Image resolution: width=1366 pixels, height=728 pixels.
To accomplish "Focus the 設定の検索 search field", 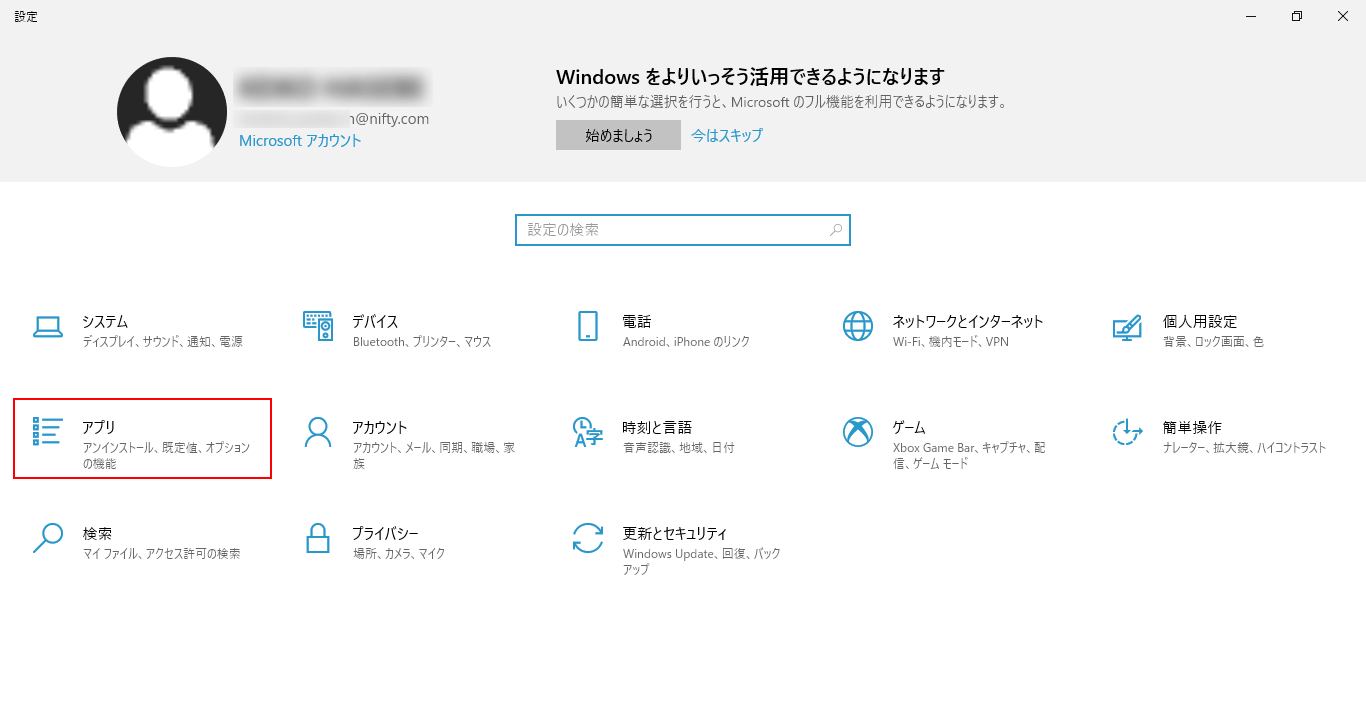I will click(x=683, y=230).
